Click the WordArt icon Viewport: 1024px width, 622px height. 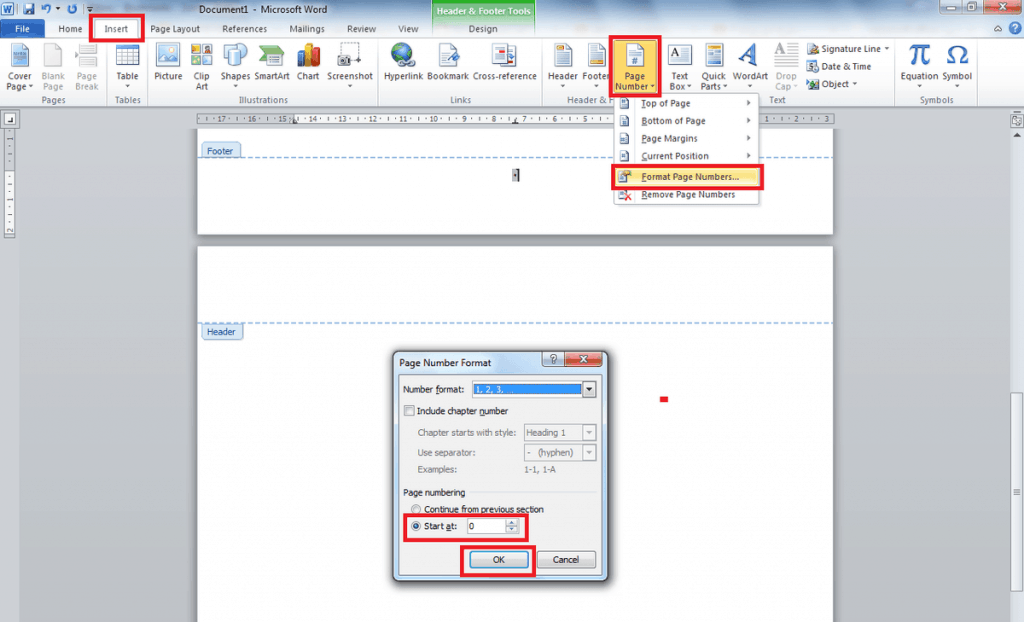(749, 62)
